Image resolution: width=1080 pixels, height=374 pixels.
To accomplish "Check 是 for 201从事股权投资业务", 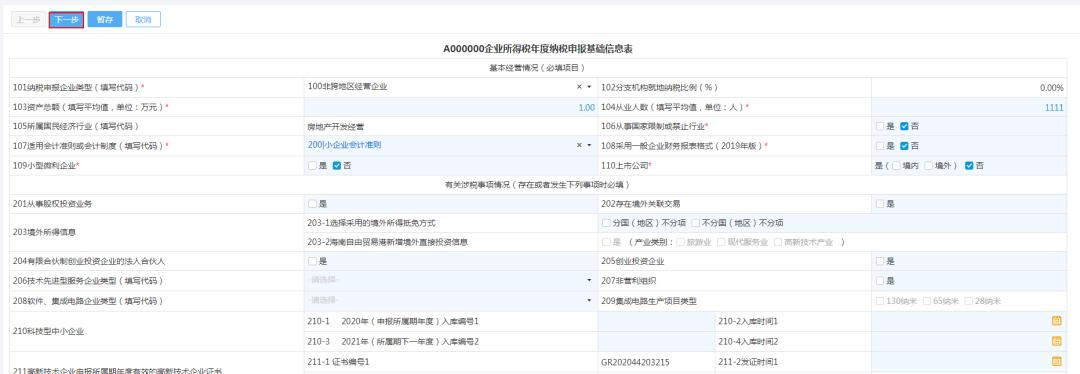I will click(313, 204).
